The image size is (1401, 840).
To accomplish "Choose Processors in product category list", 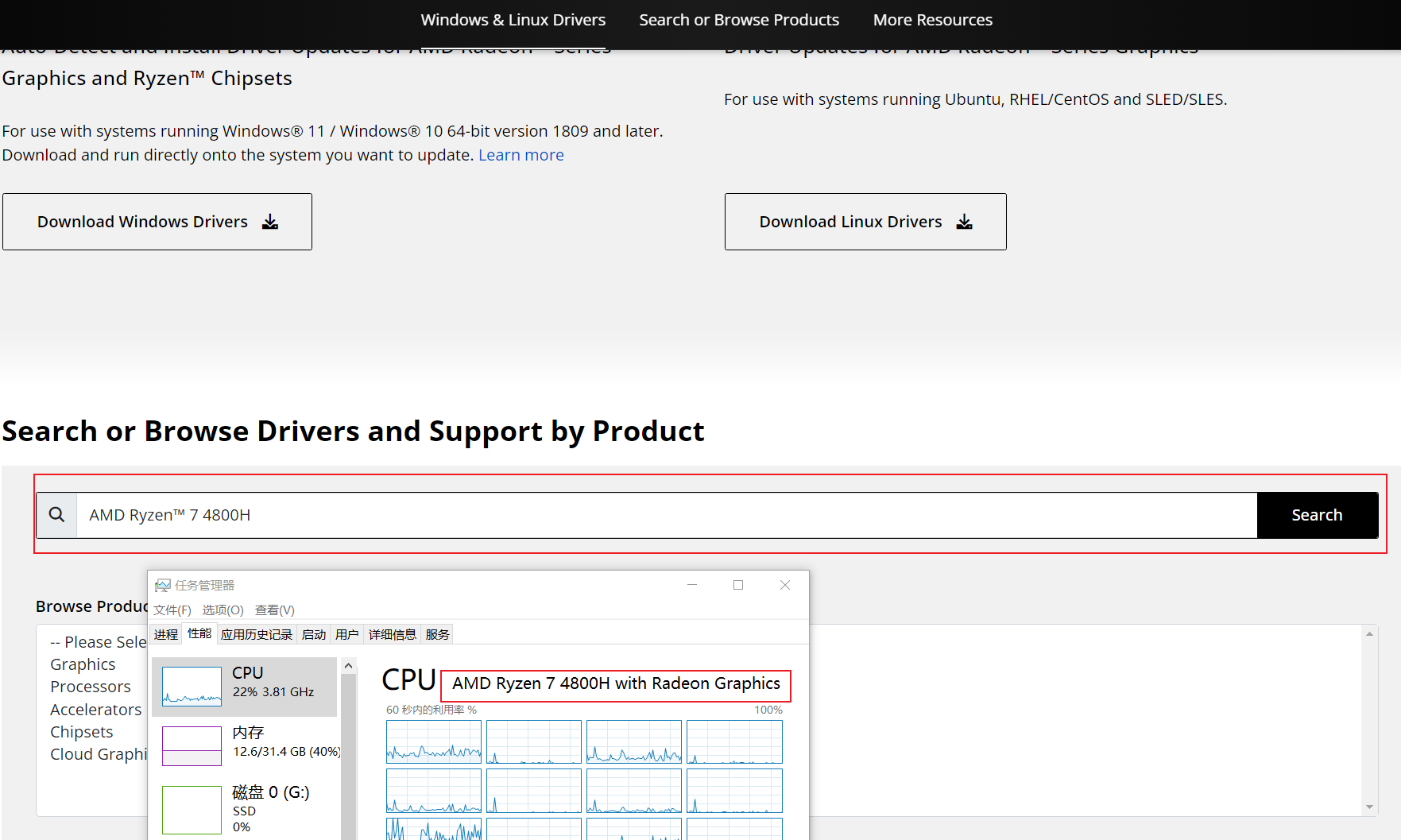I will 90,687.
